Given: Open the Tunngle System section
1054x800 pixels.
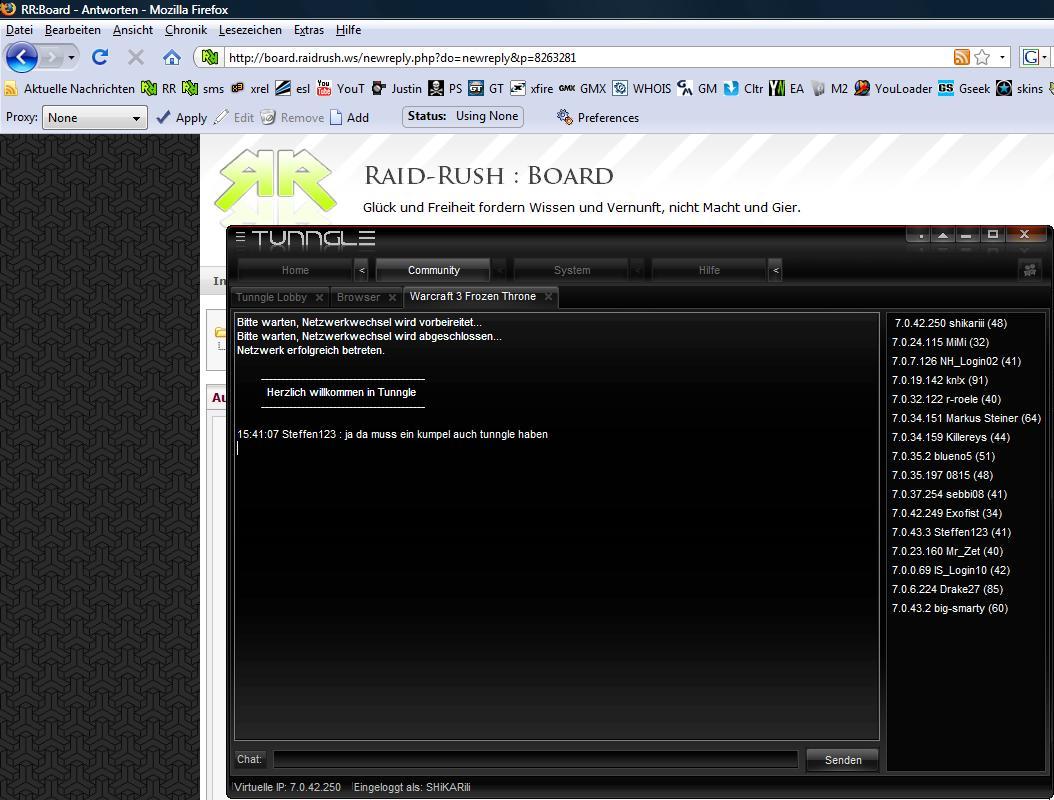Looking at the screenshot, I should 572,270.
